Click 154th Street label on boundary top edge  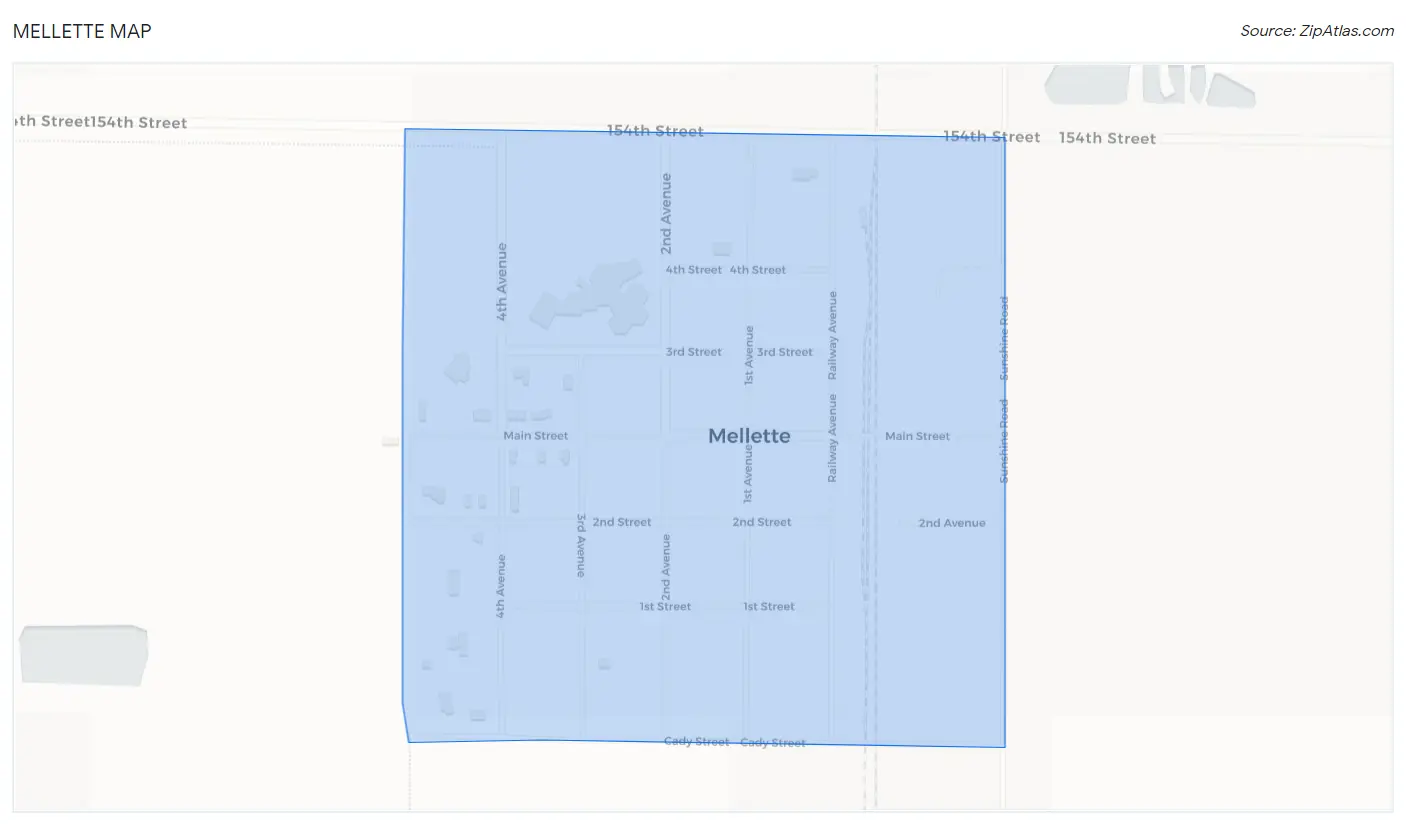coord(655,131)
